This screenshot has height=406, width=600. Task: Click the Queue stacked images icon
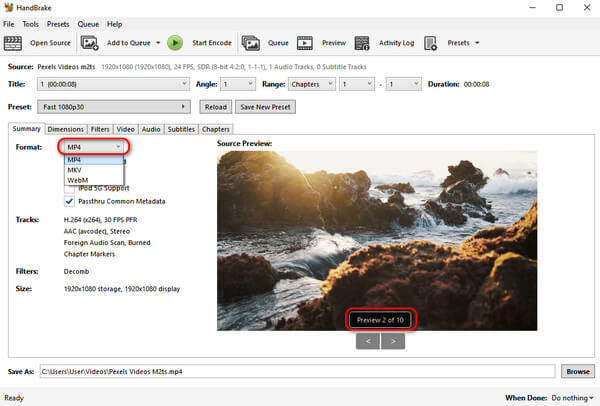point(251,43)
